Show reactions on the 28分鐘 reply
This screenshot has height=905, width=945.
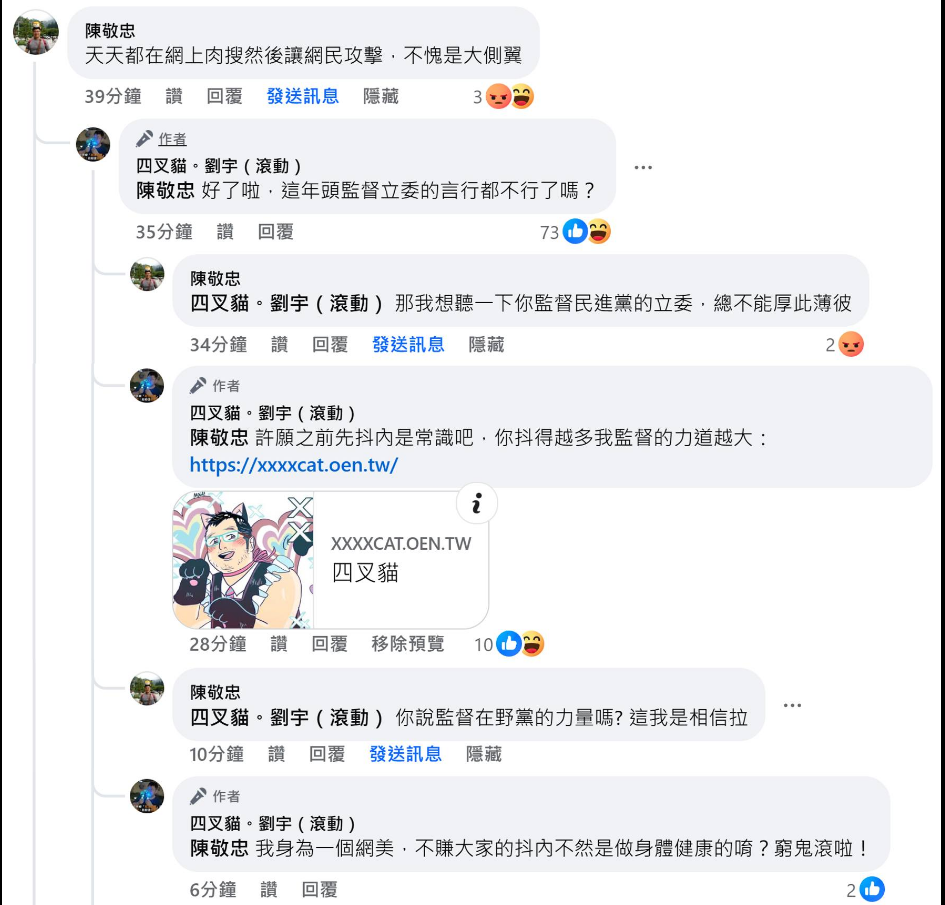(509, 644)
